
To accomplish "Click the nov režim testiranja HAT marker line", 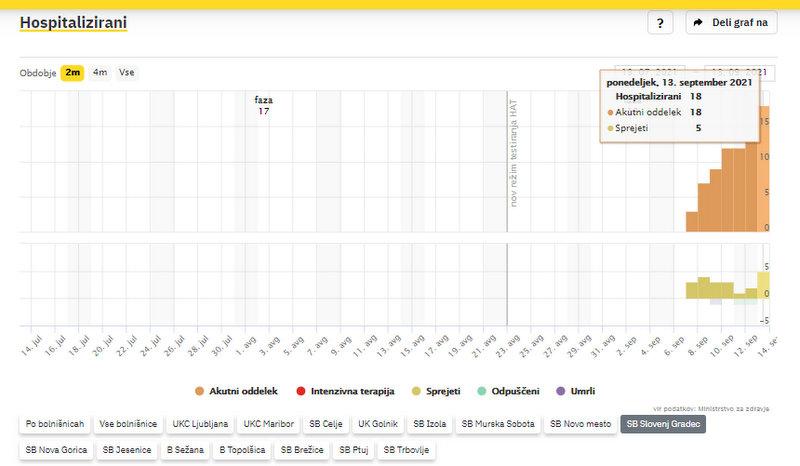I will (x=507, y=160).
